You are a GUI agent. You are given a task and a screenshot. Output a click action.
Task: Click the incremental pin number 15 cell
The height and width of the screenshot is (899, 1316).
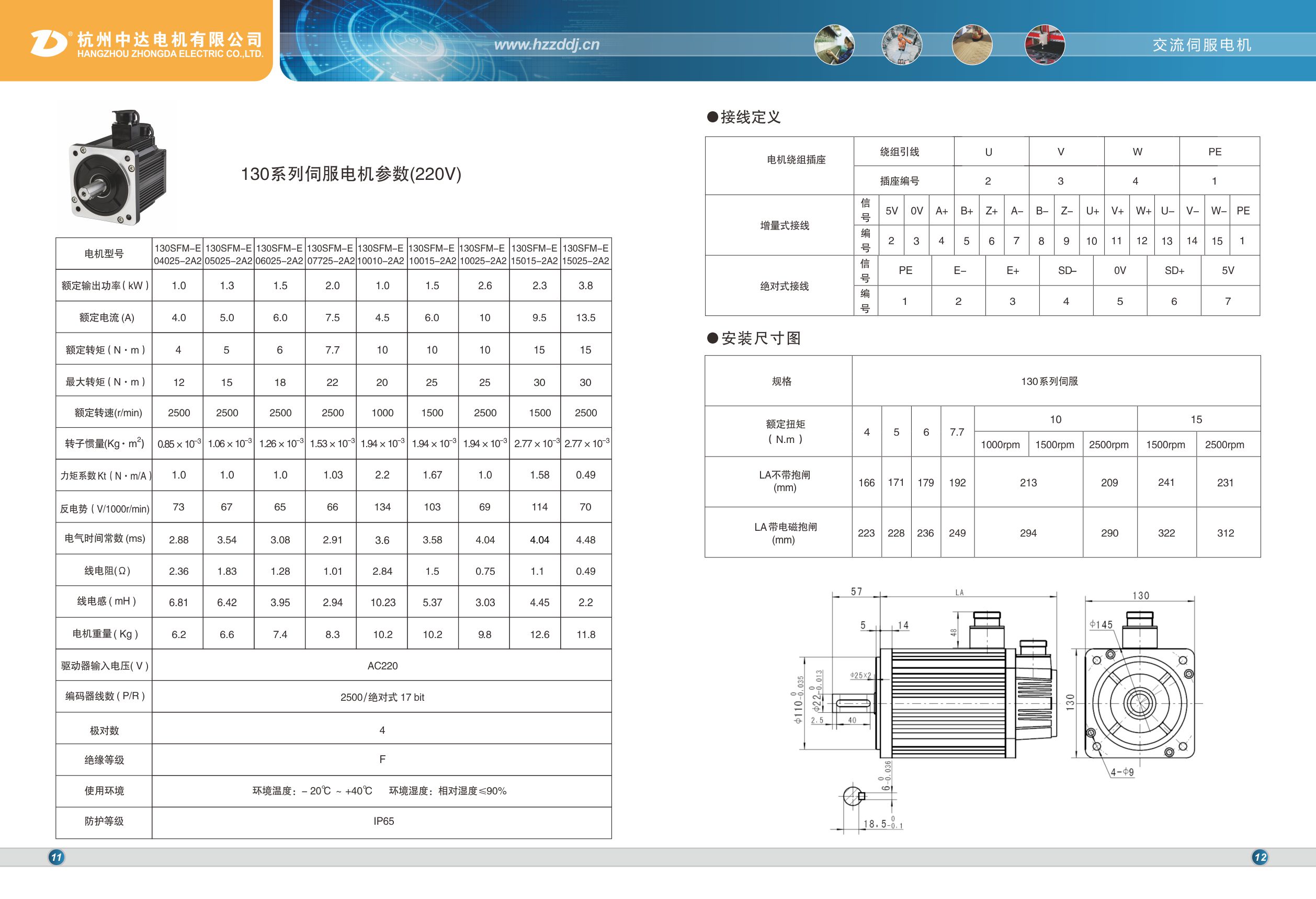tap(1218, 241)
